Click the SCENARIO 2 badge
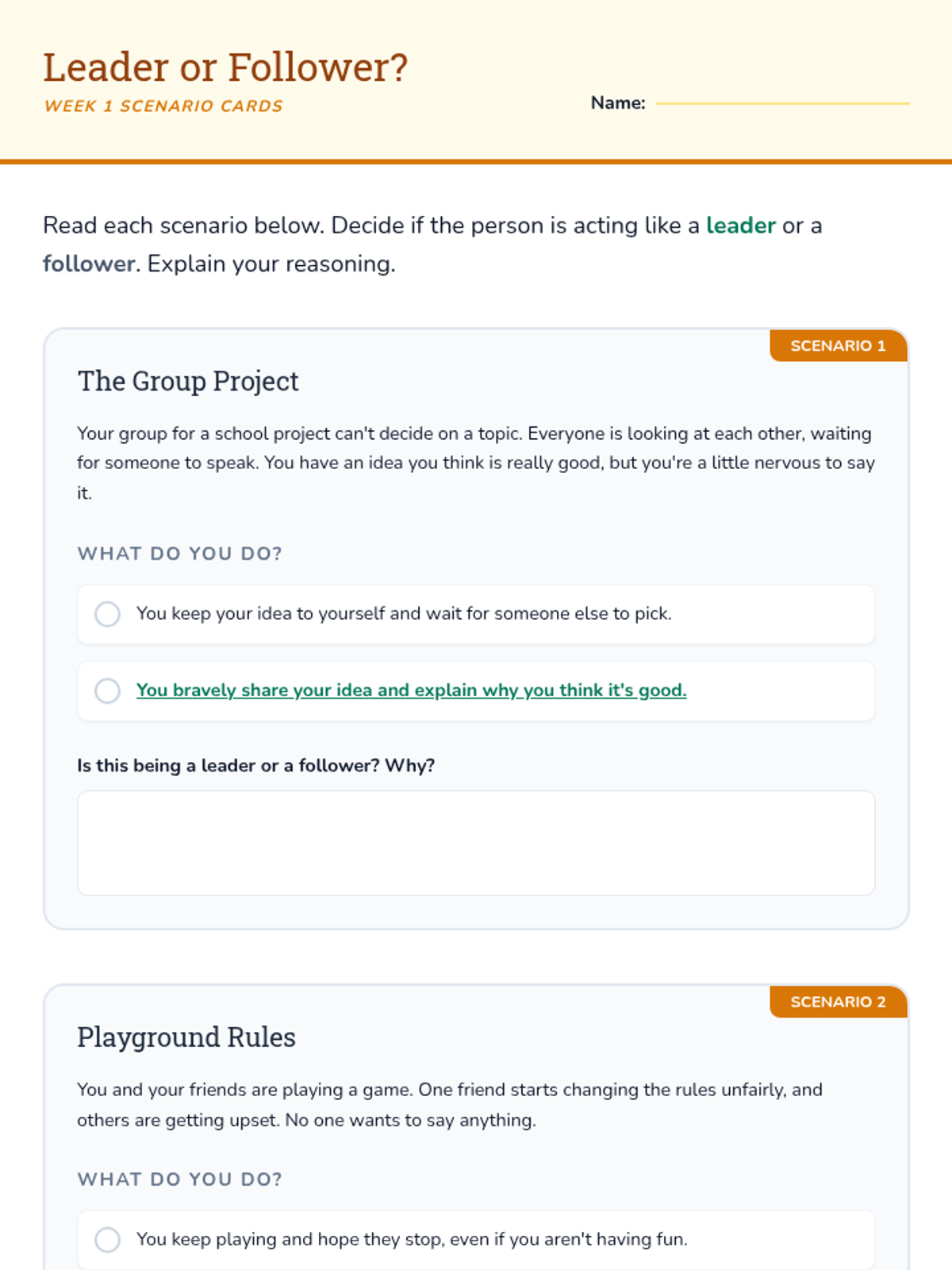The image size is (952, 1270). point(838,1002)
